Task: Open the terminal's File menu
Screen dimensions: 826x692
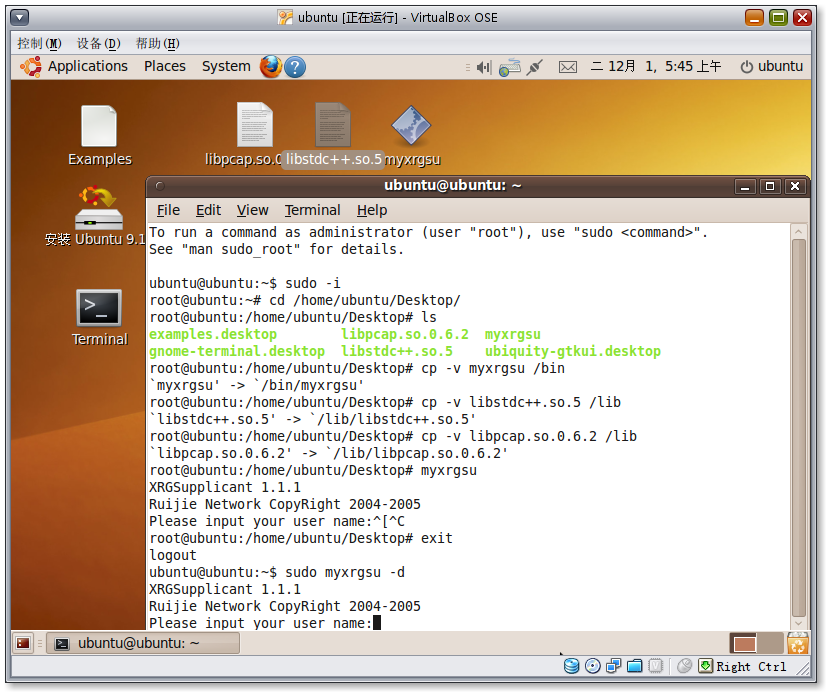Action: [x=168, y=211]
